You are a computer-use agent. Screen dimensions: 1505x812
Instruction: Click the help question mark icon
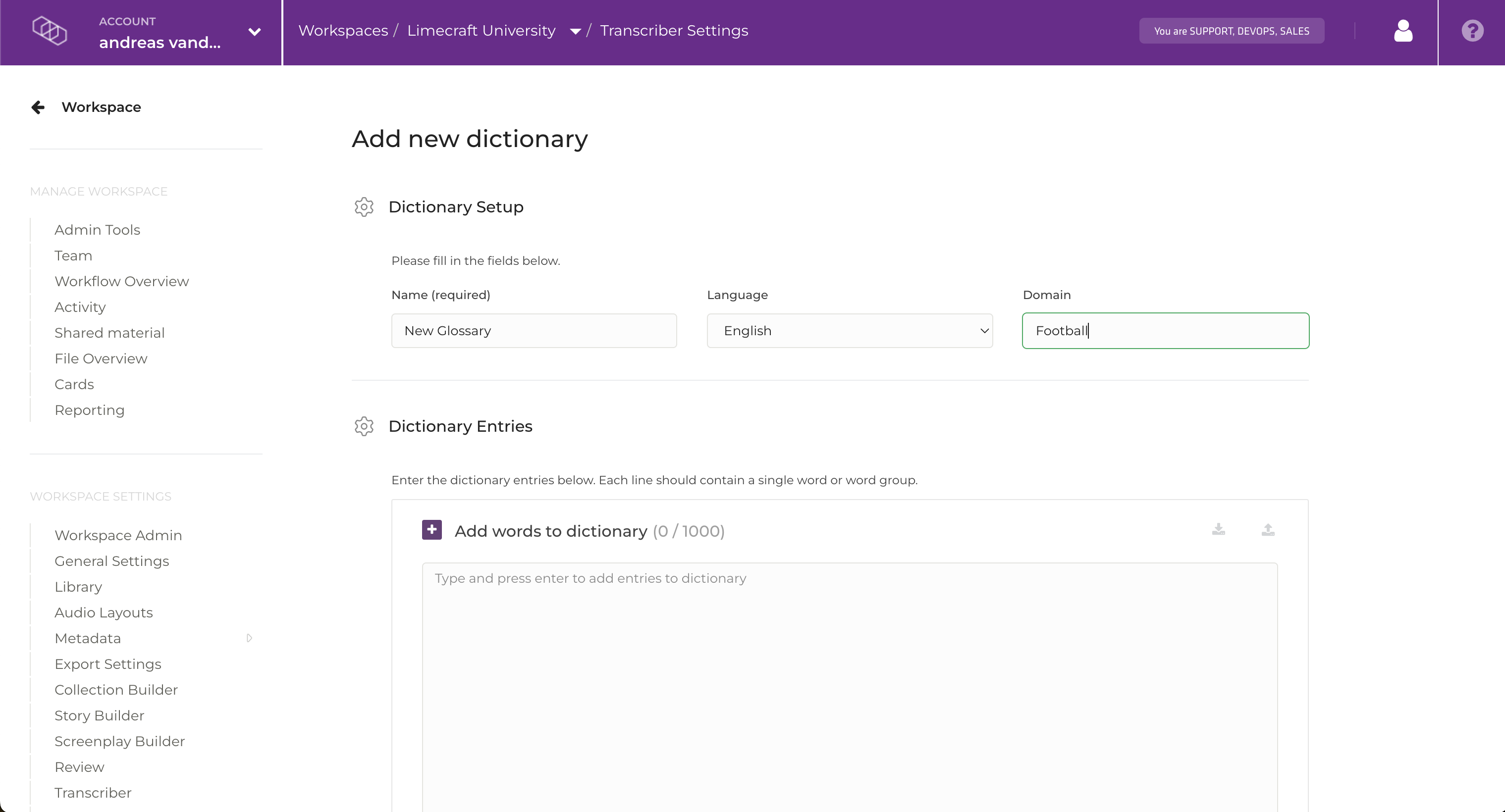point(1472,31)
